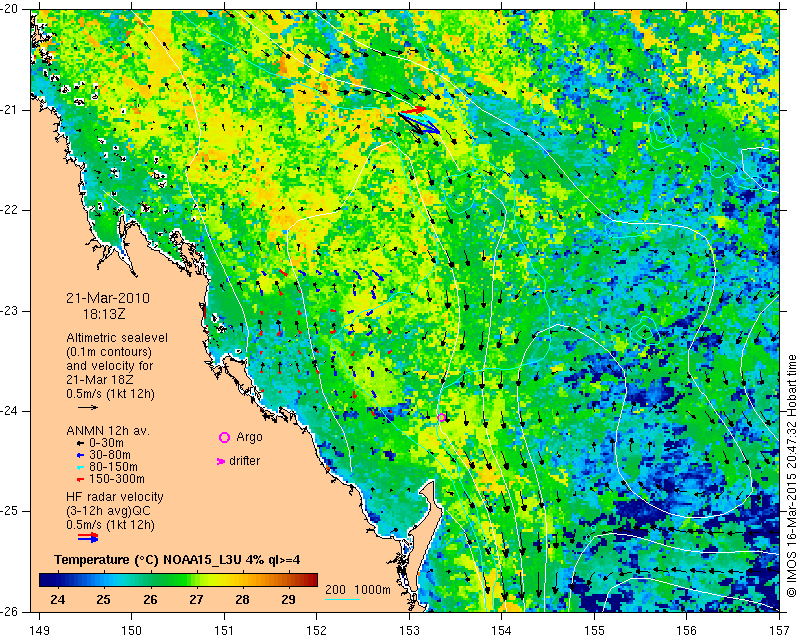The image size is (800, 640).
Task: Click the '150-300m' depth label
Action: [117, 479]
